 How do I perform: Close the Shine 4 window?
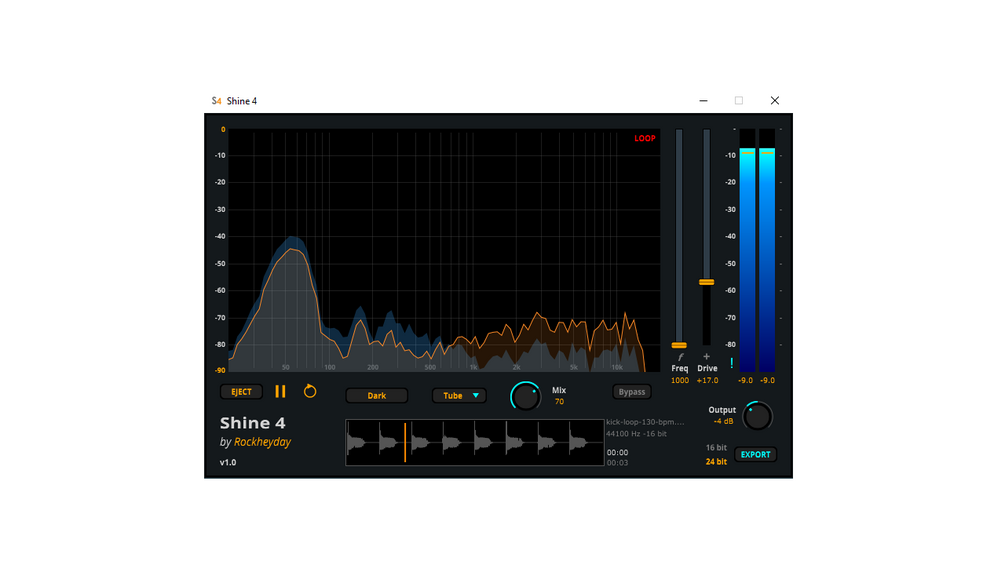(x=774, y=101)
